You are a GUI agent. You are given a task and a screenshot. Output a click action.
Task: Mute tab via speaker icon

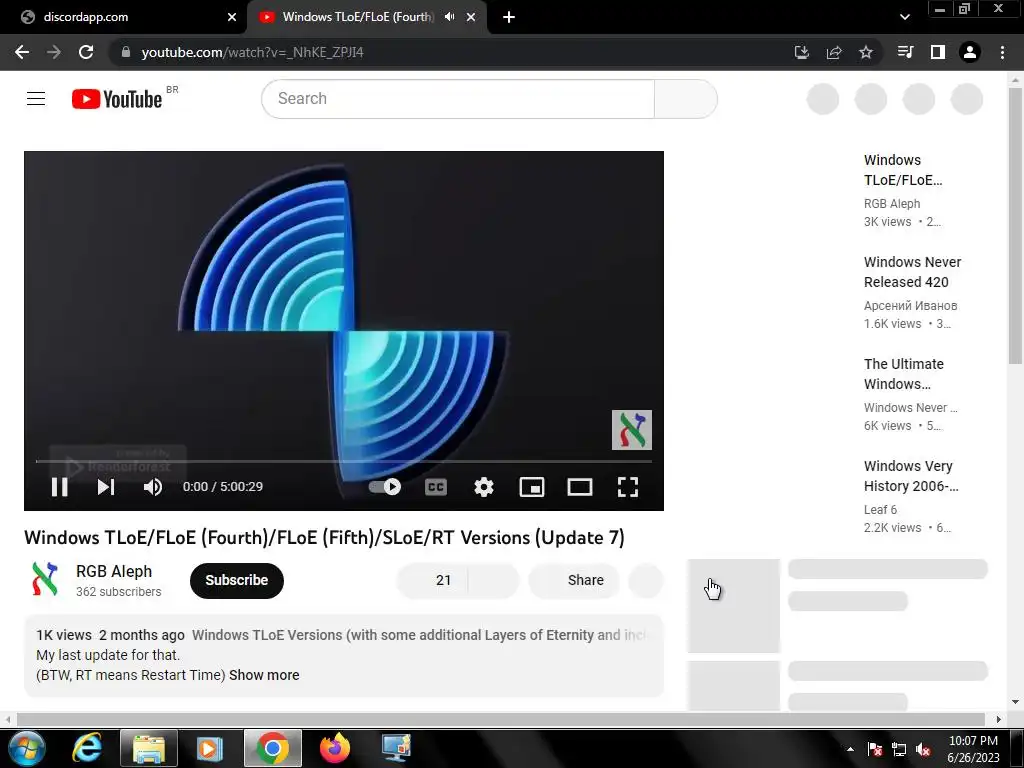(x=449, y=17)
